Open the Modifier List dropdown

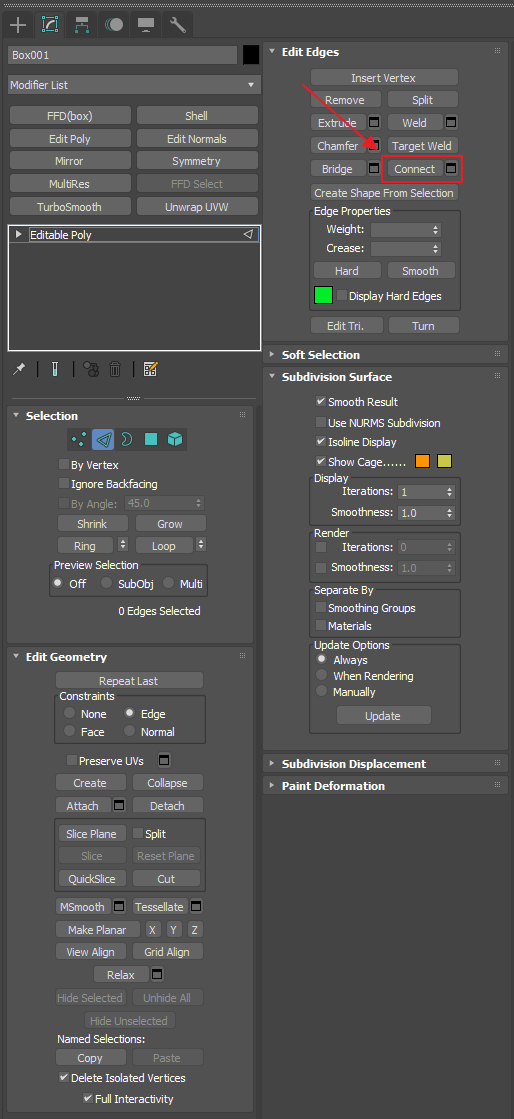(x=133, y=85)
